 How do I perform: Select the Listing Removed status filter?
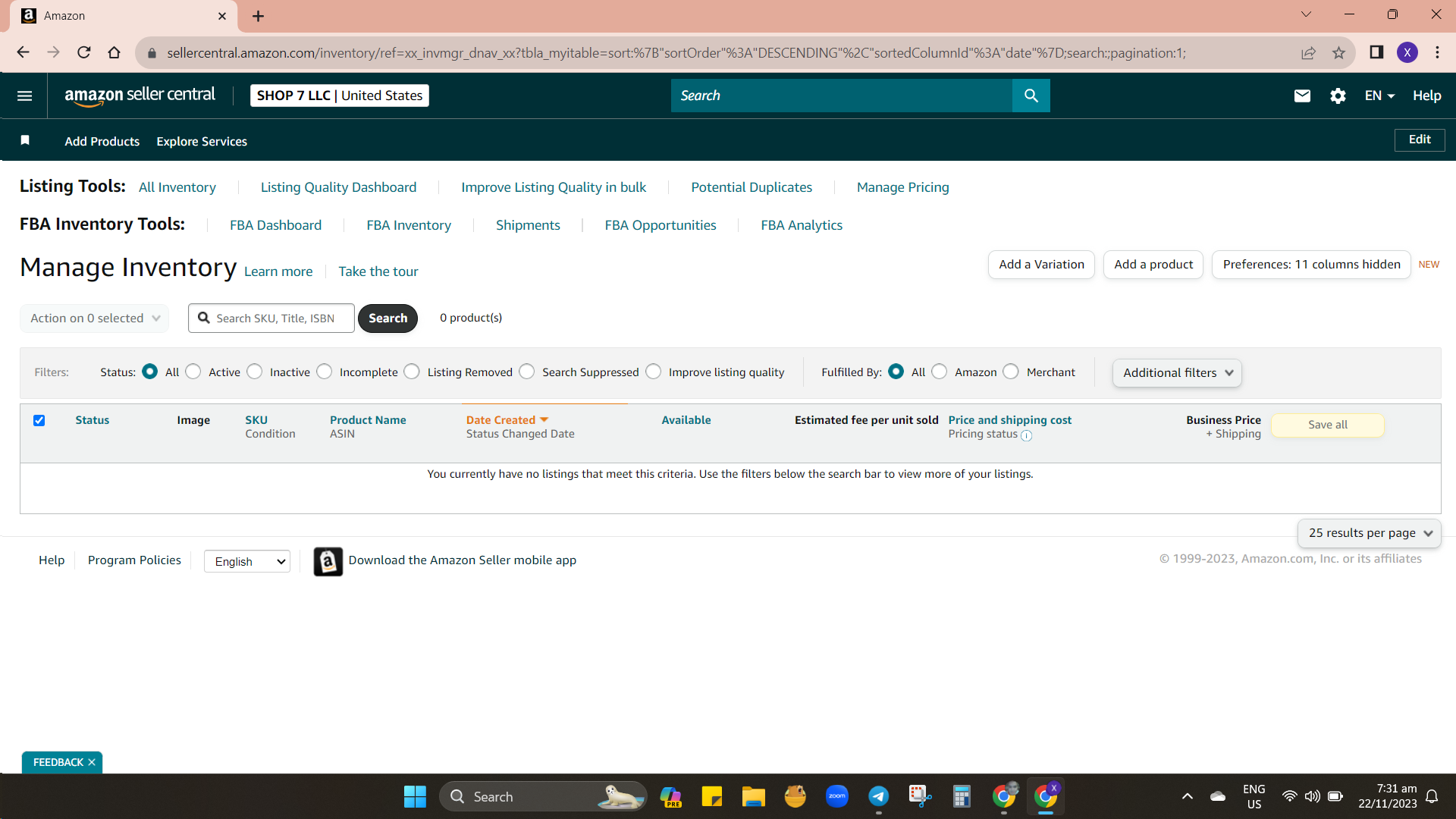tap(412, 372)
